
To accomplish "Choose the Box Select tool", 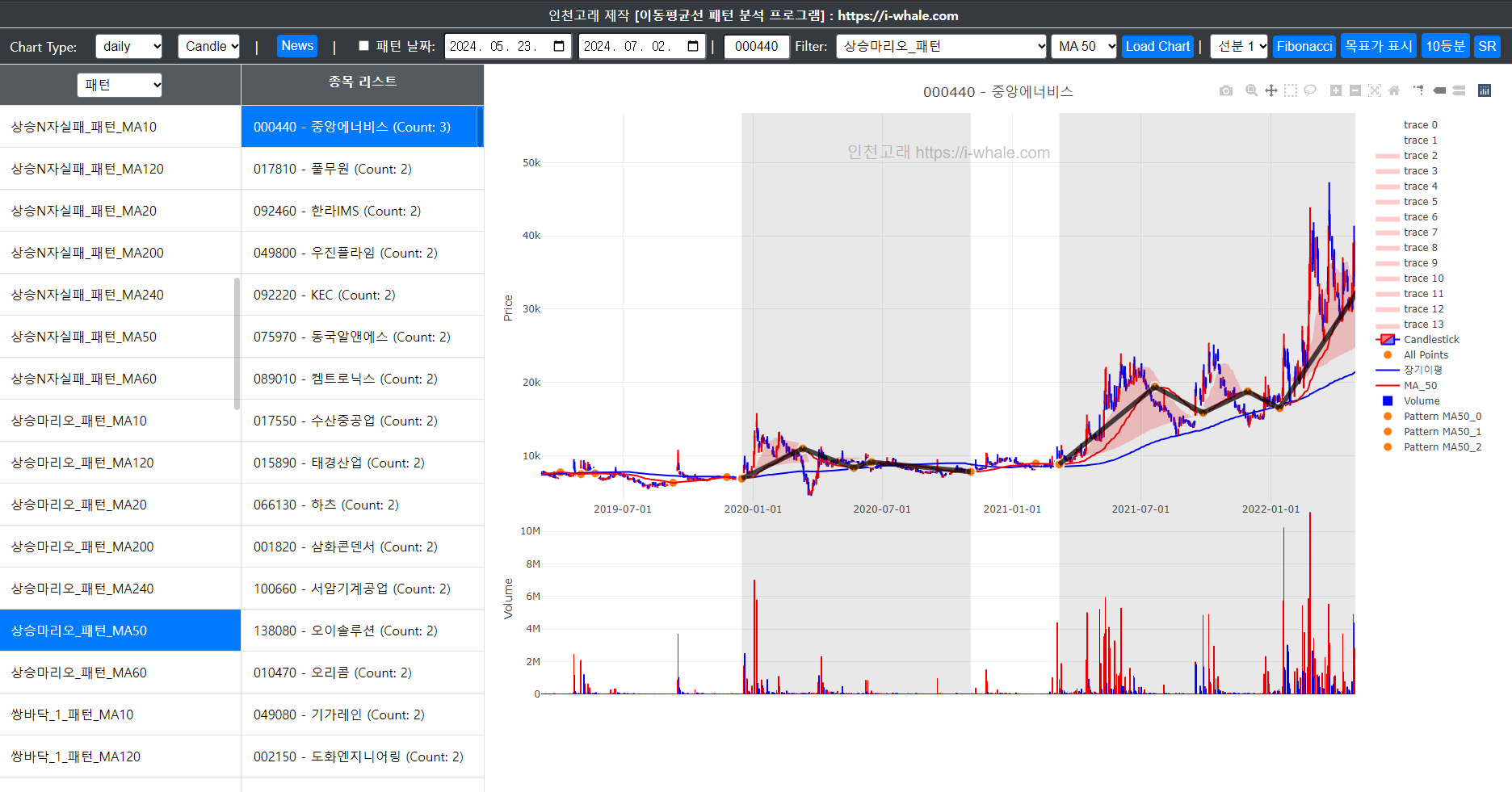I will (1291, 90).
